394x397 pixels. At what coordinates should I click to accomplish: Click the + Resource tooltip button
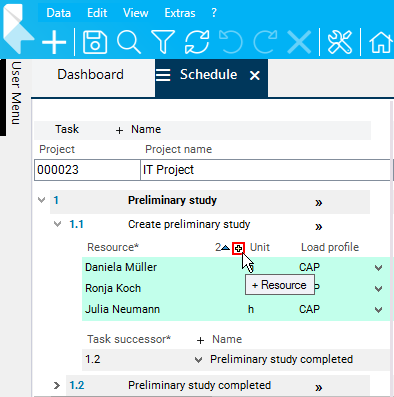tap(279, 285)
